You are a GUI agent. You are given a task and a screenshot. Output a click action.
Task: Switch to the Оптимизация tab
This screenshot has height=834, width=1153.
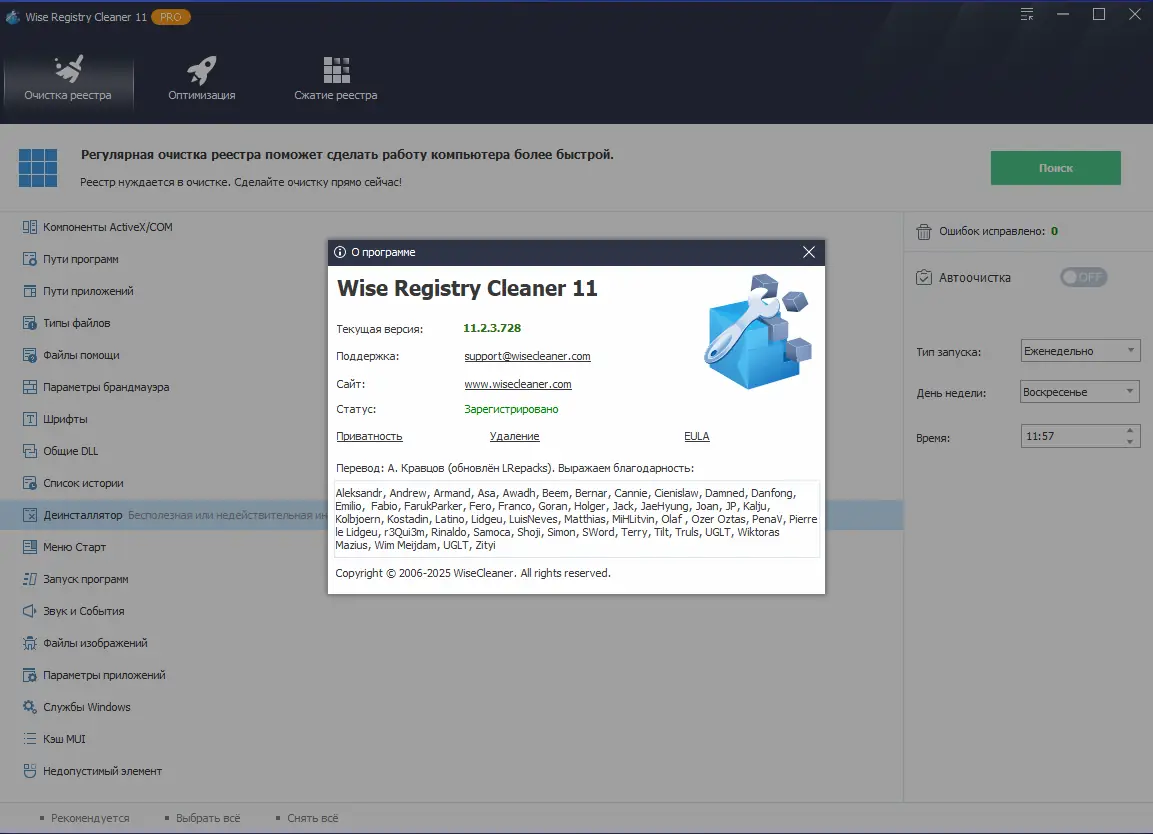(201, 79)
